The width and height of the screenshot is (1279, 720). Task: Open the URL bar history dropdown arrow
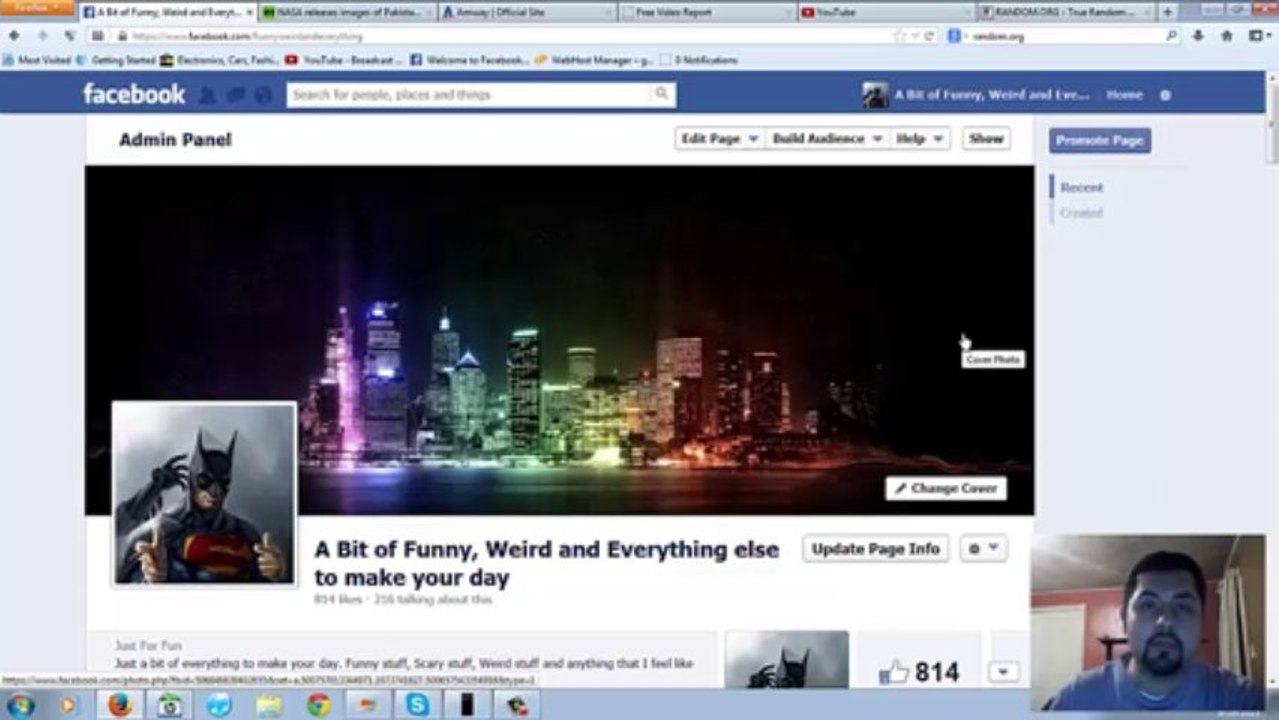[x=915, y=35]
